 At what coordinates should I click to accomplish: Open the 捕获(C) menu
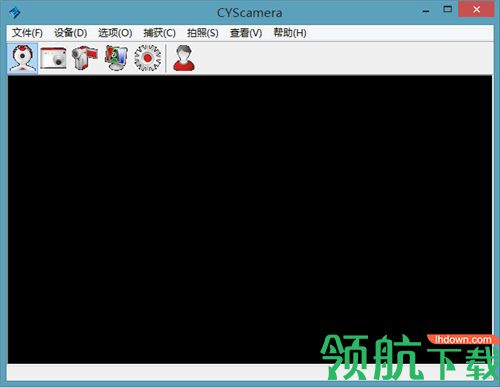tap(159, 33)
